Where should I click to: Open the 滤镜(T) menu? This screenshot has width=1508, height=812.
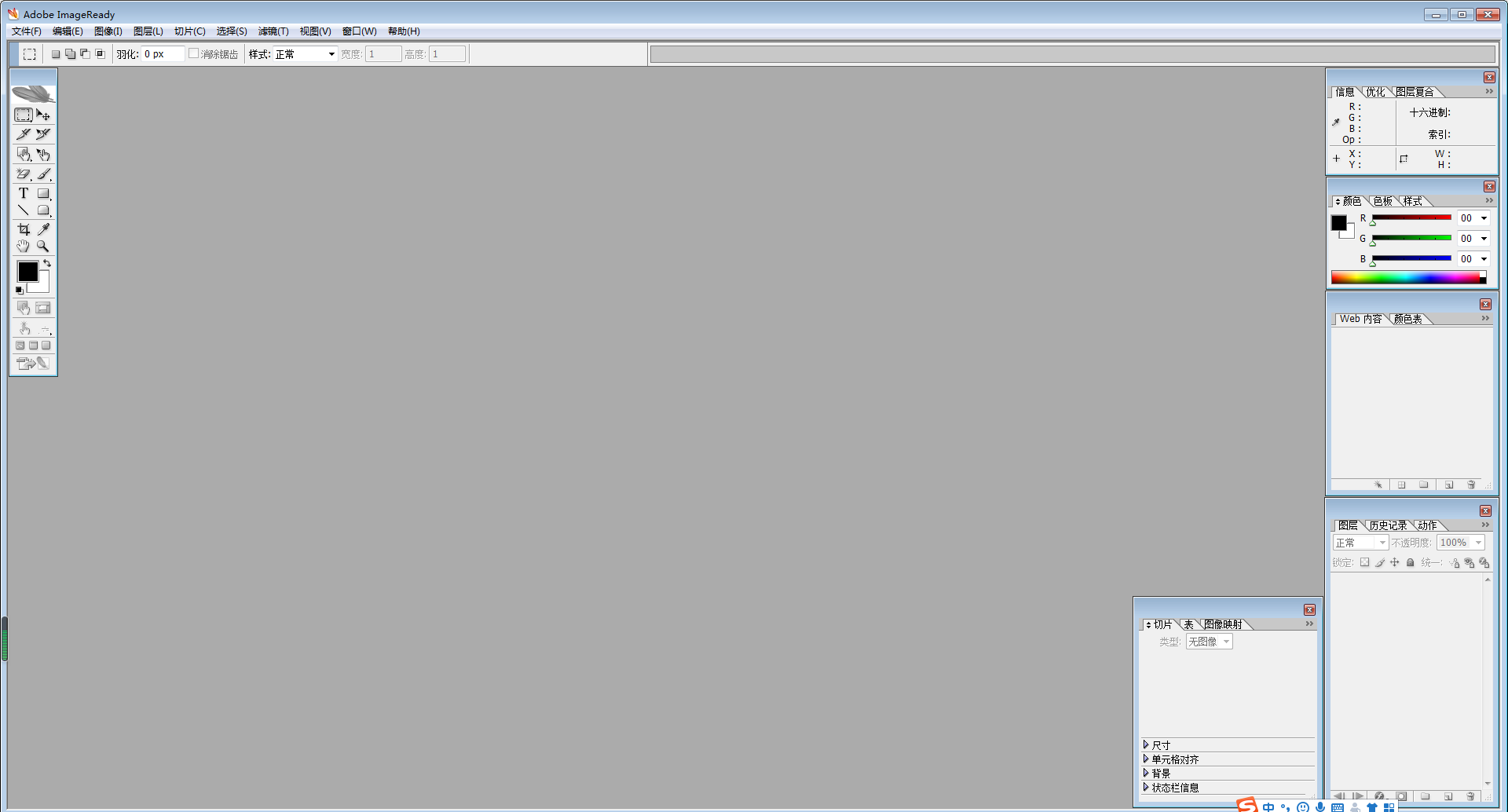pos(273,31)
